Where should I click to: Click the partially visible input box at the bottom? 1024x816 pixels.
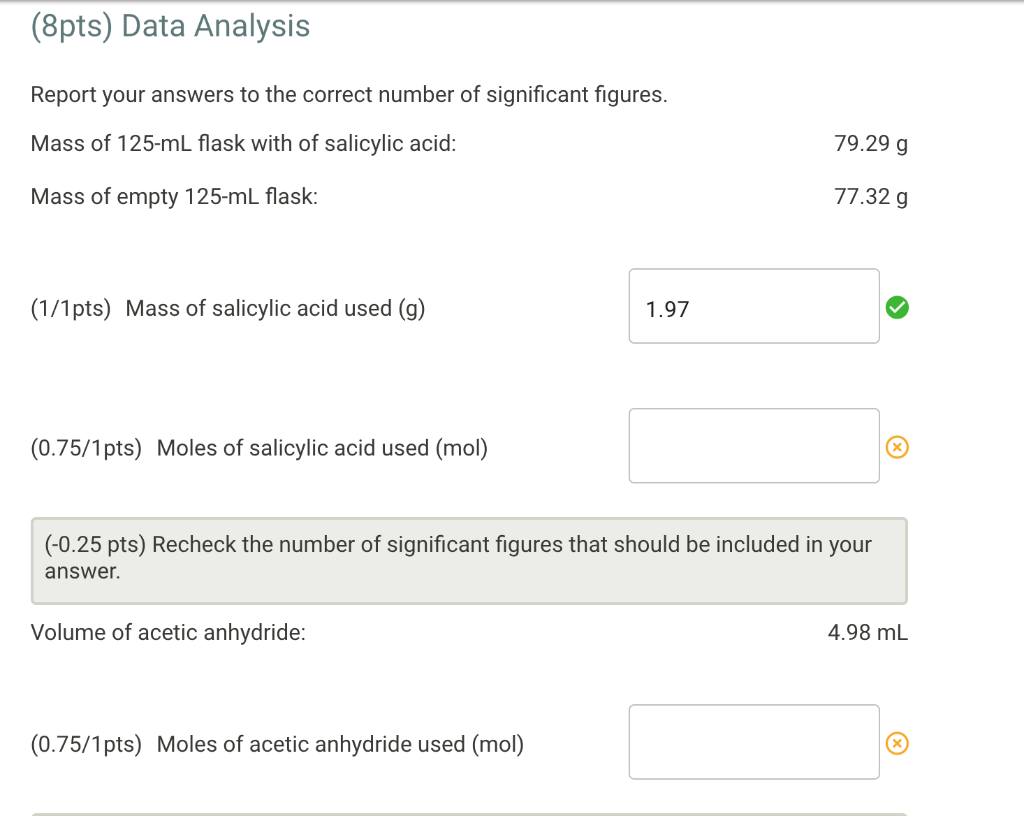470,812
